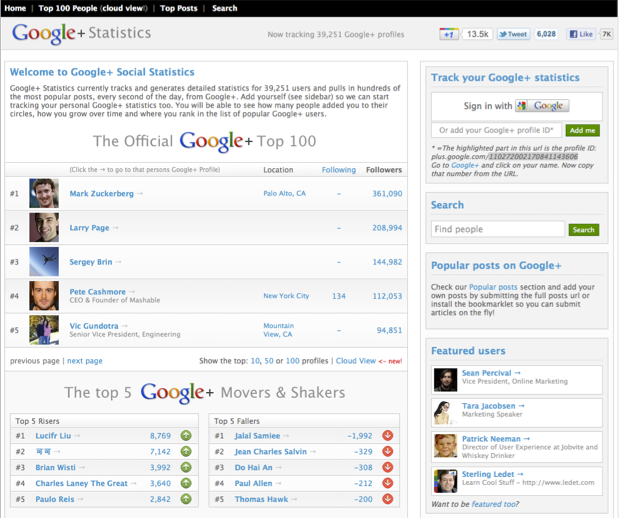Show the top 10 profiles
Screen dimensions: 619x518
pyautogui.click(x=255, y=361)
